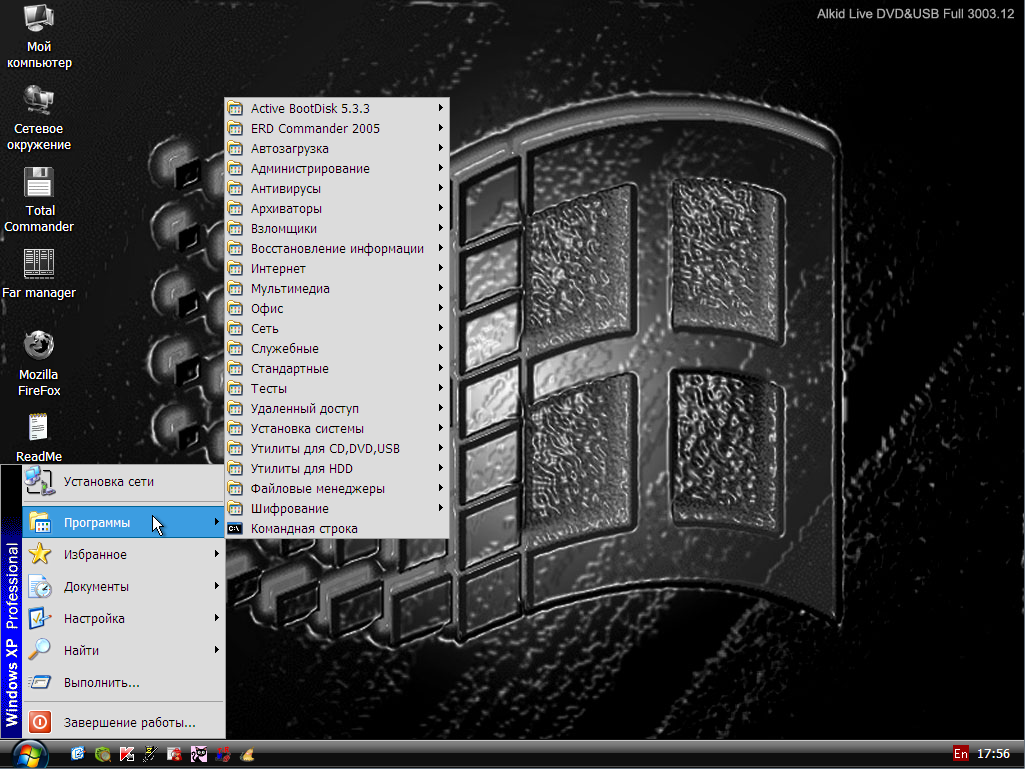1025x769 pixels.
Task: Select Восстановление информации menu folder
Action: point(336,249)
